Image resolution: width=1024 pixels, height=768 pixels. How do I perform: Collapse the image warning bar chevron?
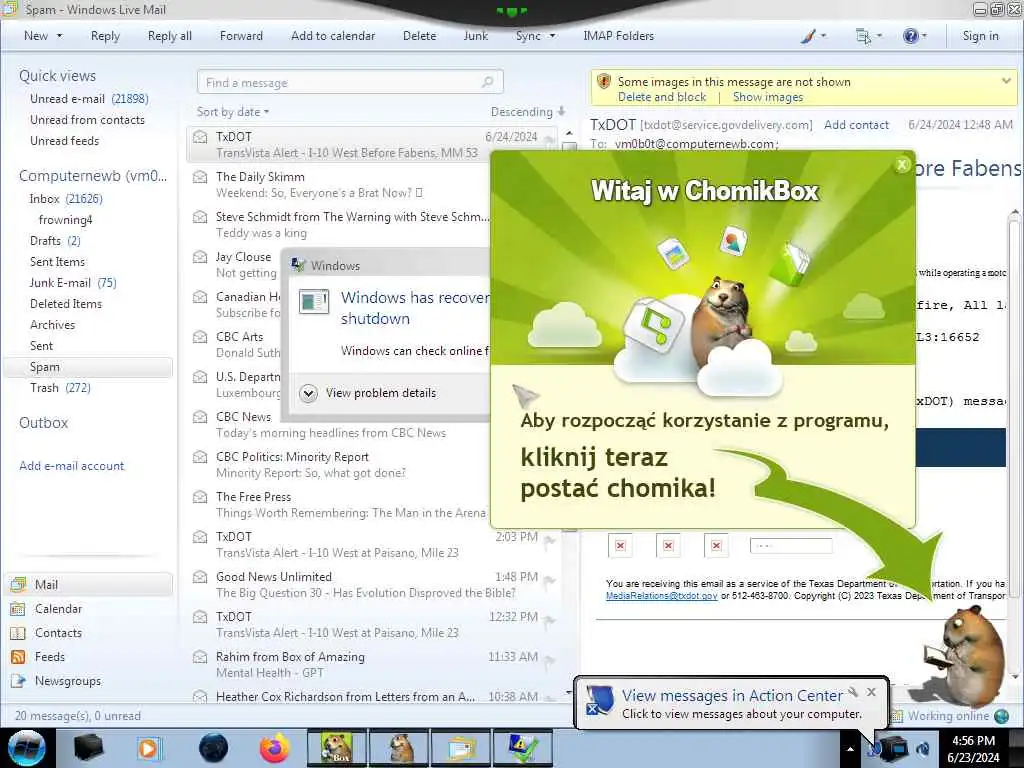point(1006,81)
